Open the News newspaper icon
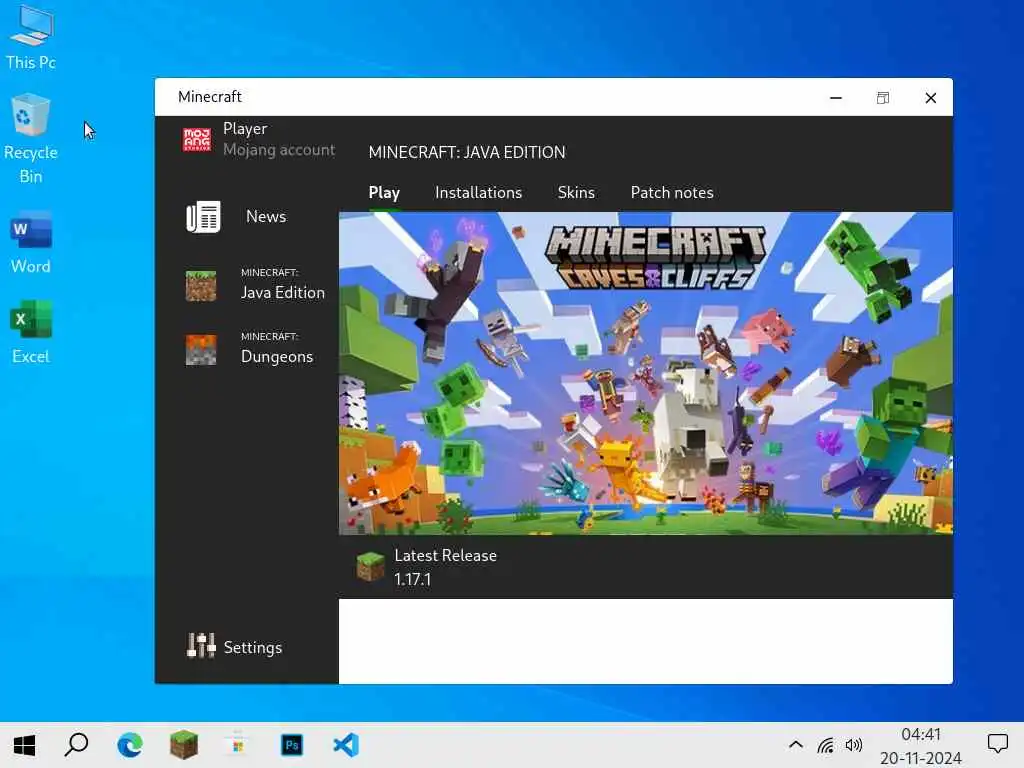The height and width of the screenshot is (768, 1024). click(x=203, y=217)
